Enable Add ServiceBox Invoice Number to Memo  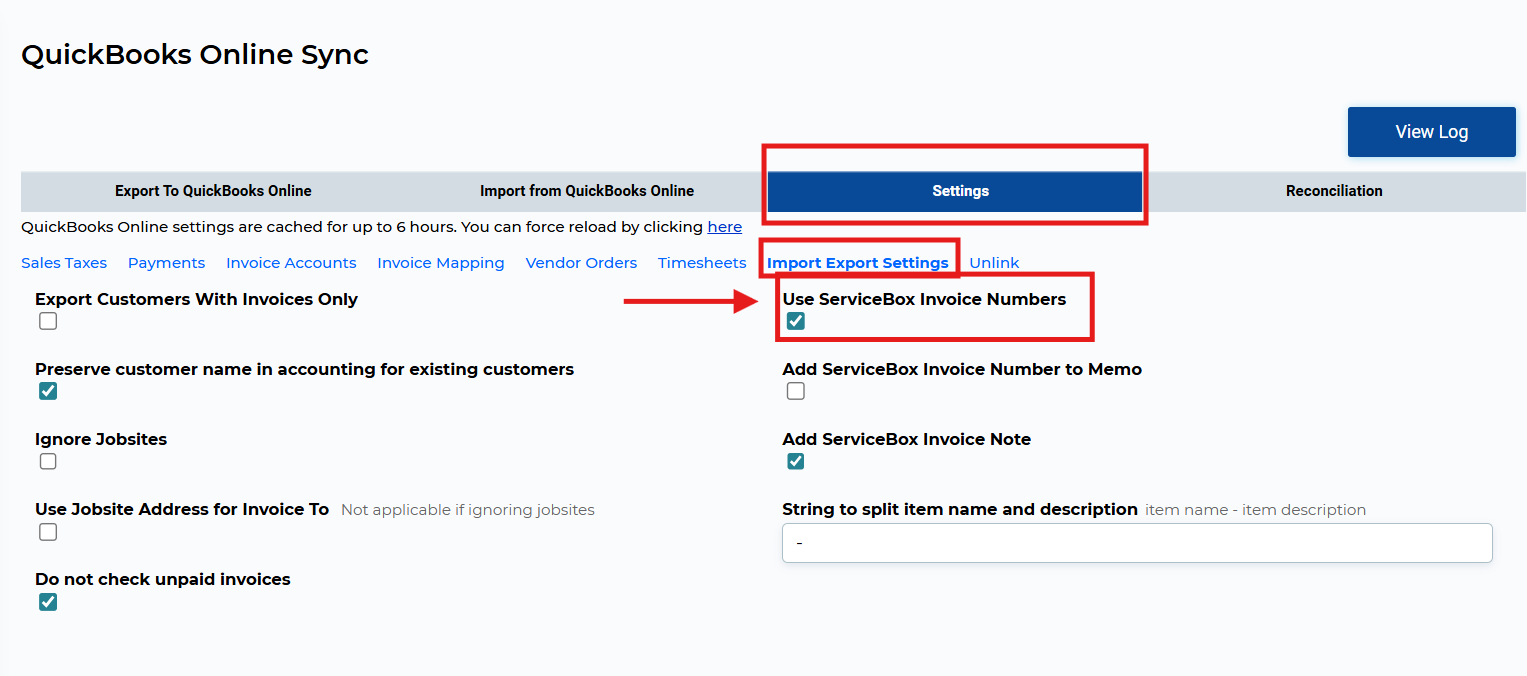pyautogui.click(x=795, y=391)
